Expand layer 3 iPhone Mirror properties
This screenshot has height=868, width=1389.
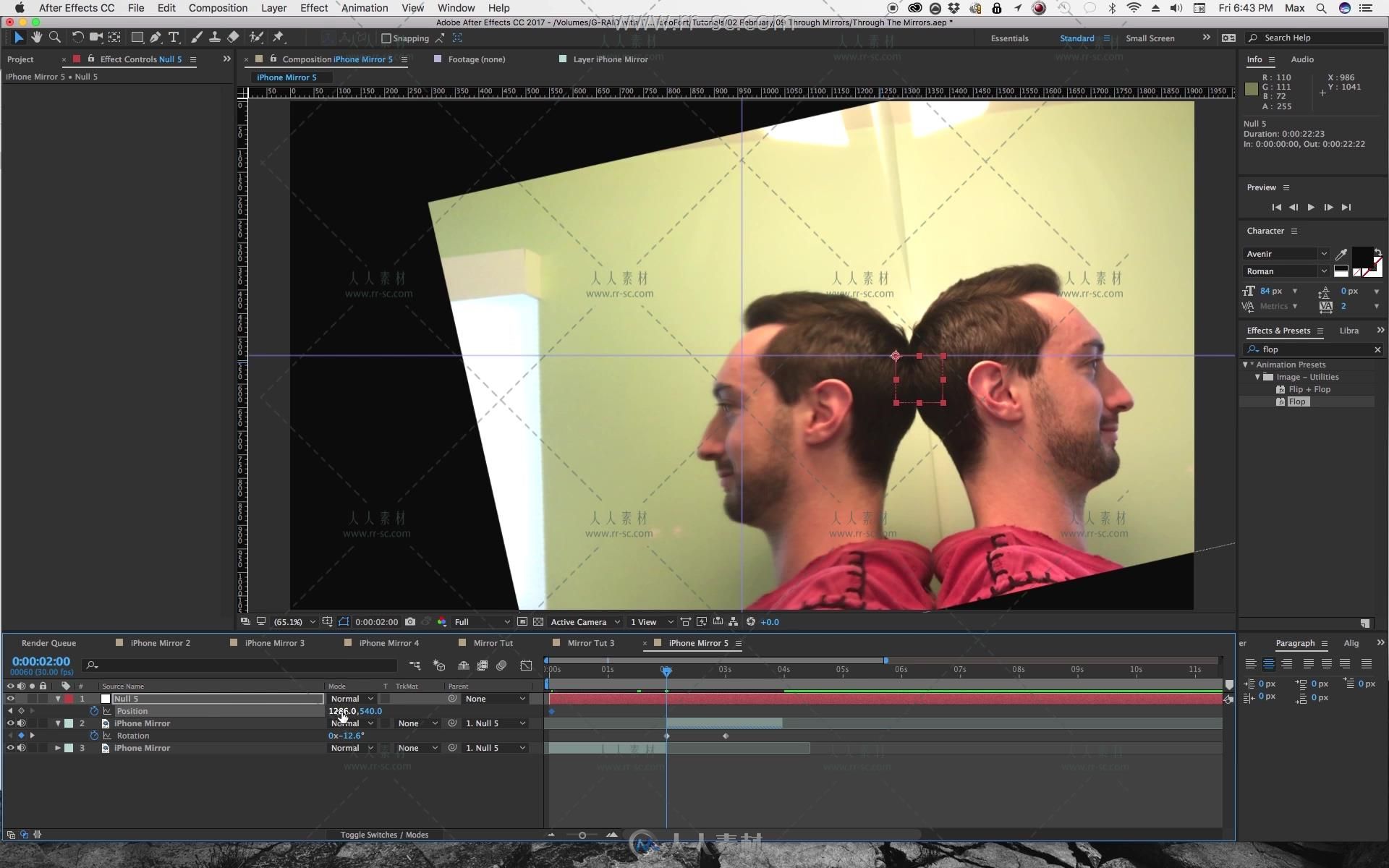58,748
